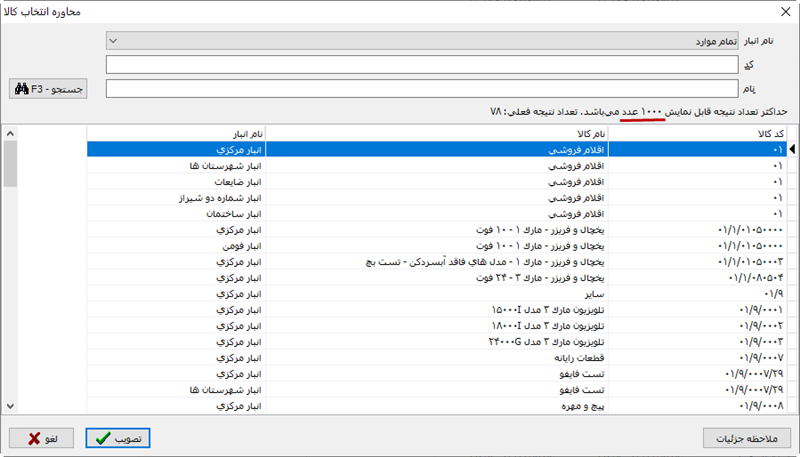The width and height of the screenshot is (800, 457).
Task: Click the binoculars search button (جستجو - F3)
Action: click(x=48, y=89)
